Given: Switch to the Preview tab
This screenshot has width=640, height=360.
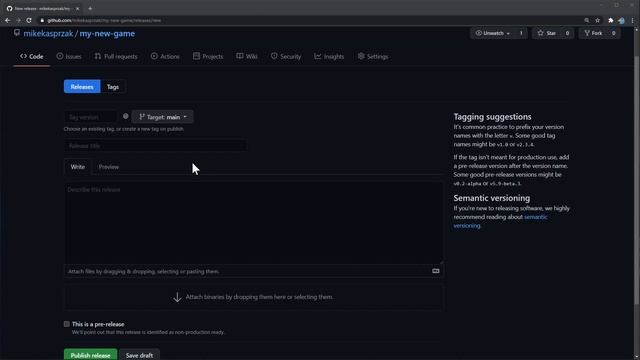Looking at the screenshot, I should point(109,167).
